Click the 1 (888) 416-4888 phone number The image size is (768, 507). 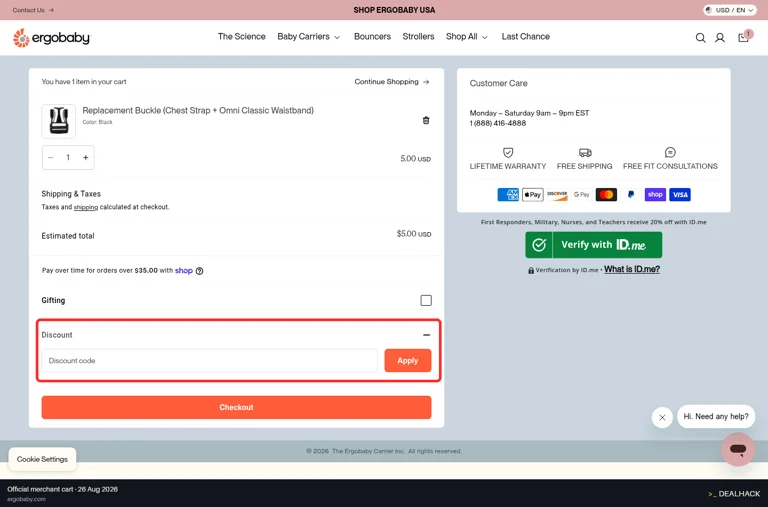pos(498,123)
